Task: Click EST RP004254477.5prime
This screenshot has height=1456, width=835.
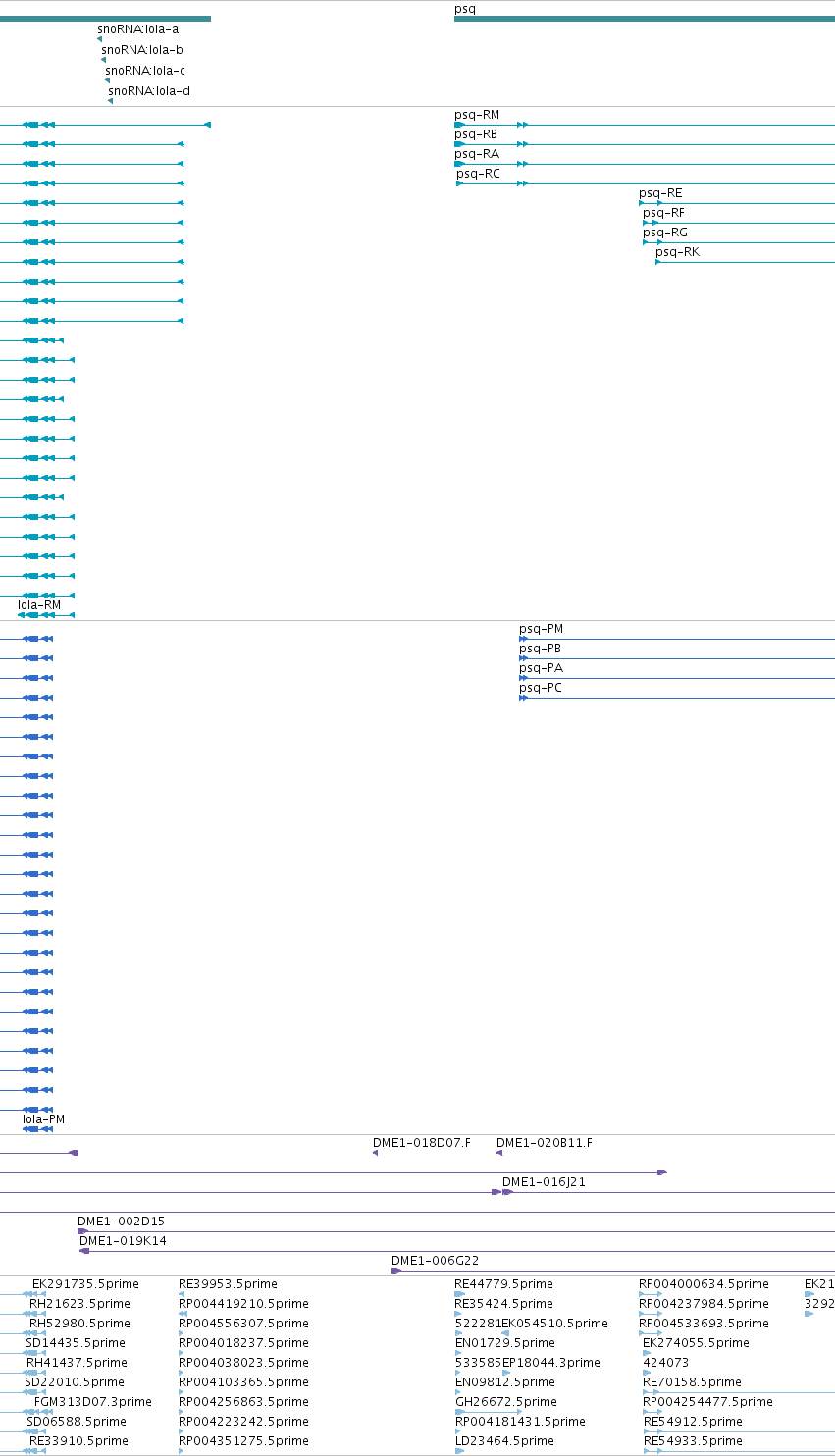Action: [707, 1402]
